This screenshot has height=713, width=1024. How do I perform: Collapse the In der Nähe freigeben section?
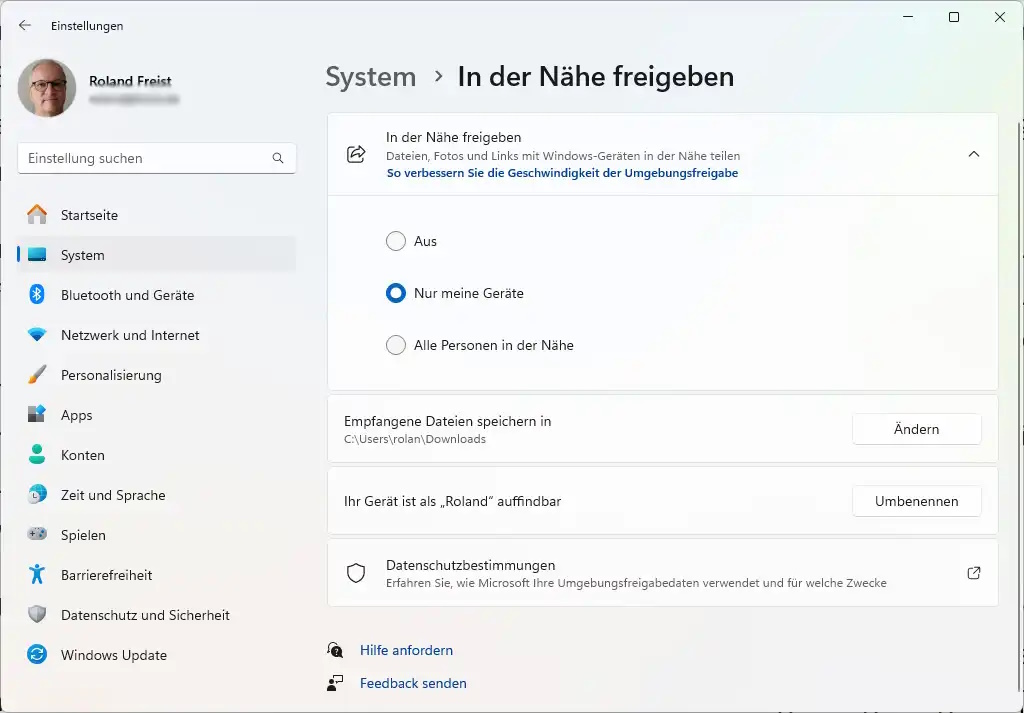pyautogui.click(x=973, y=154)
